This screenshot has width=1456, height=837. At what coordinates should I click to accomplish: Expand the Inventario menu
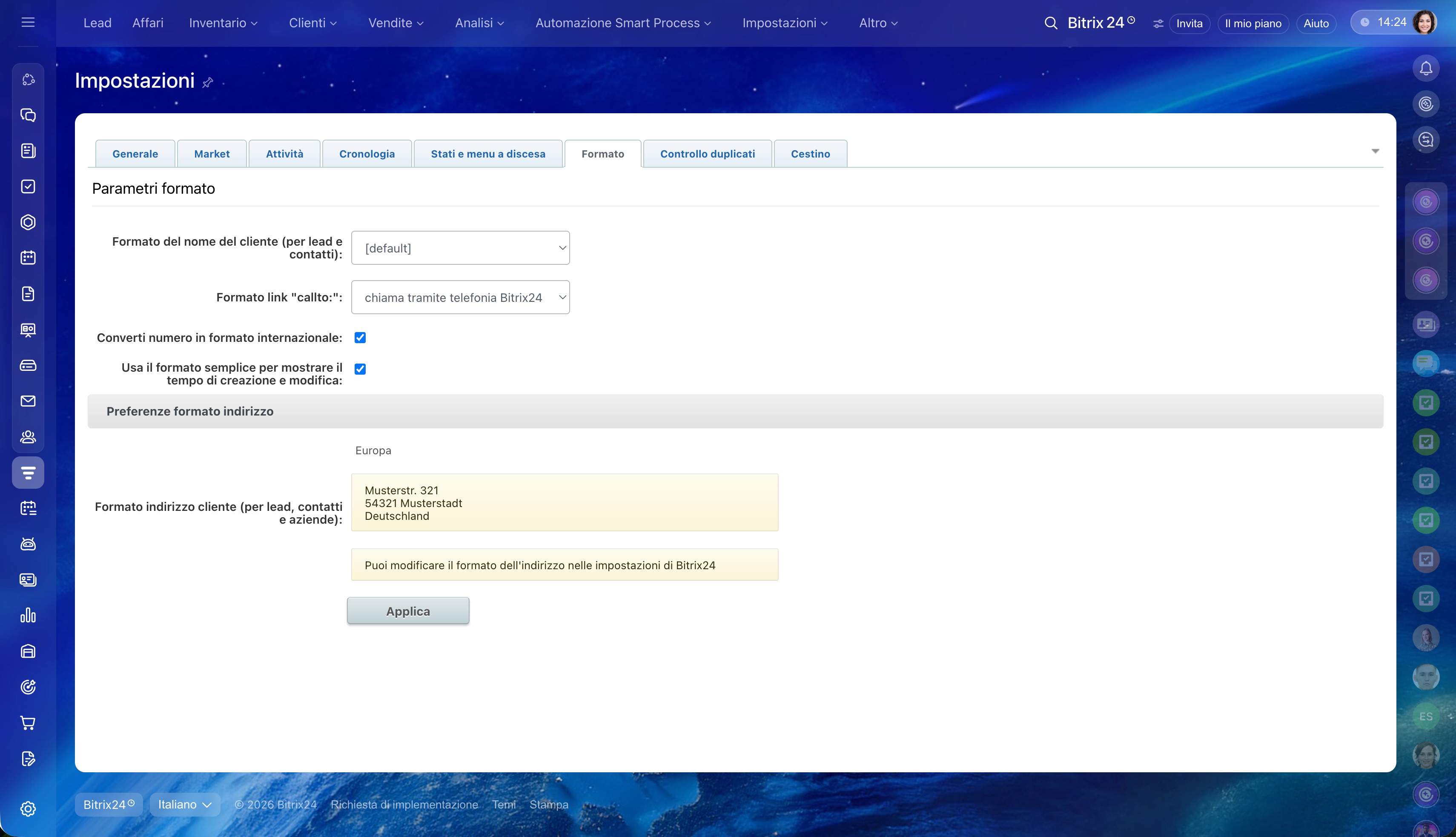223,23
